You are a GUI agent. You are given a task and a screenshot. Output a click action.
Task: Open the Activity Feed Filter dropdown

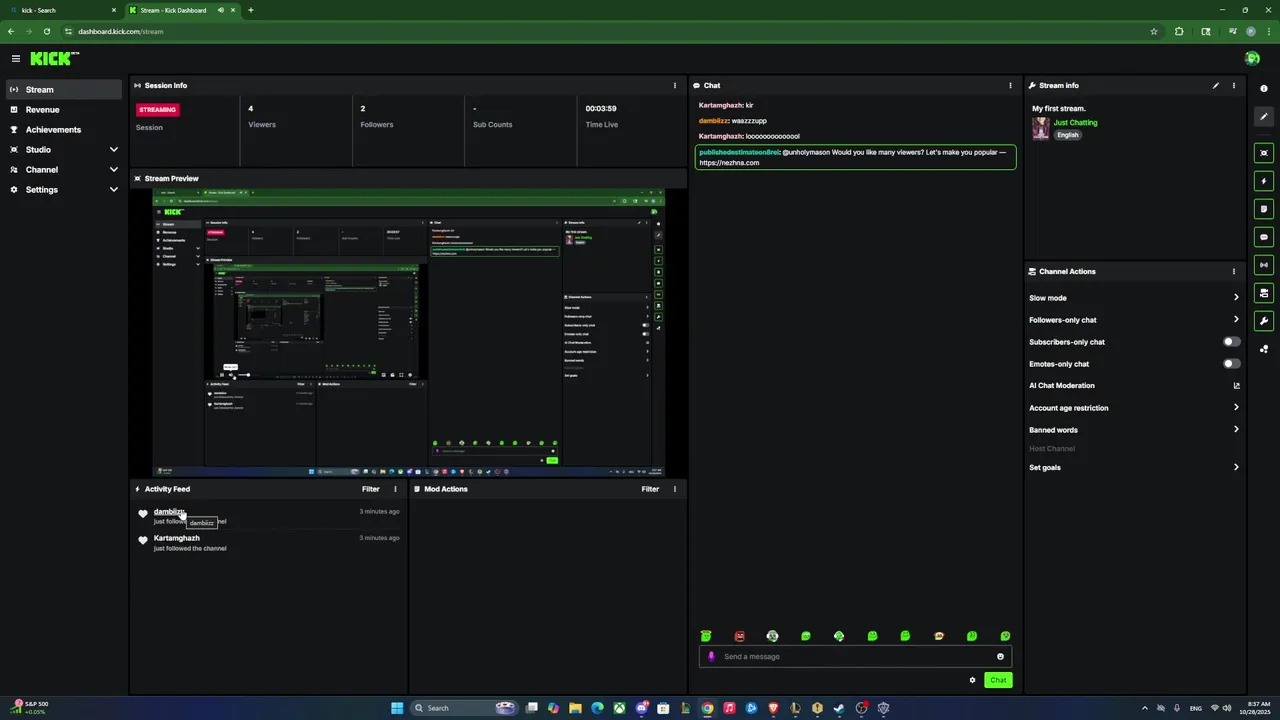(x=371, y=489)
